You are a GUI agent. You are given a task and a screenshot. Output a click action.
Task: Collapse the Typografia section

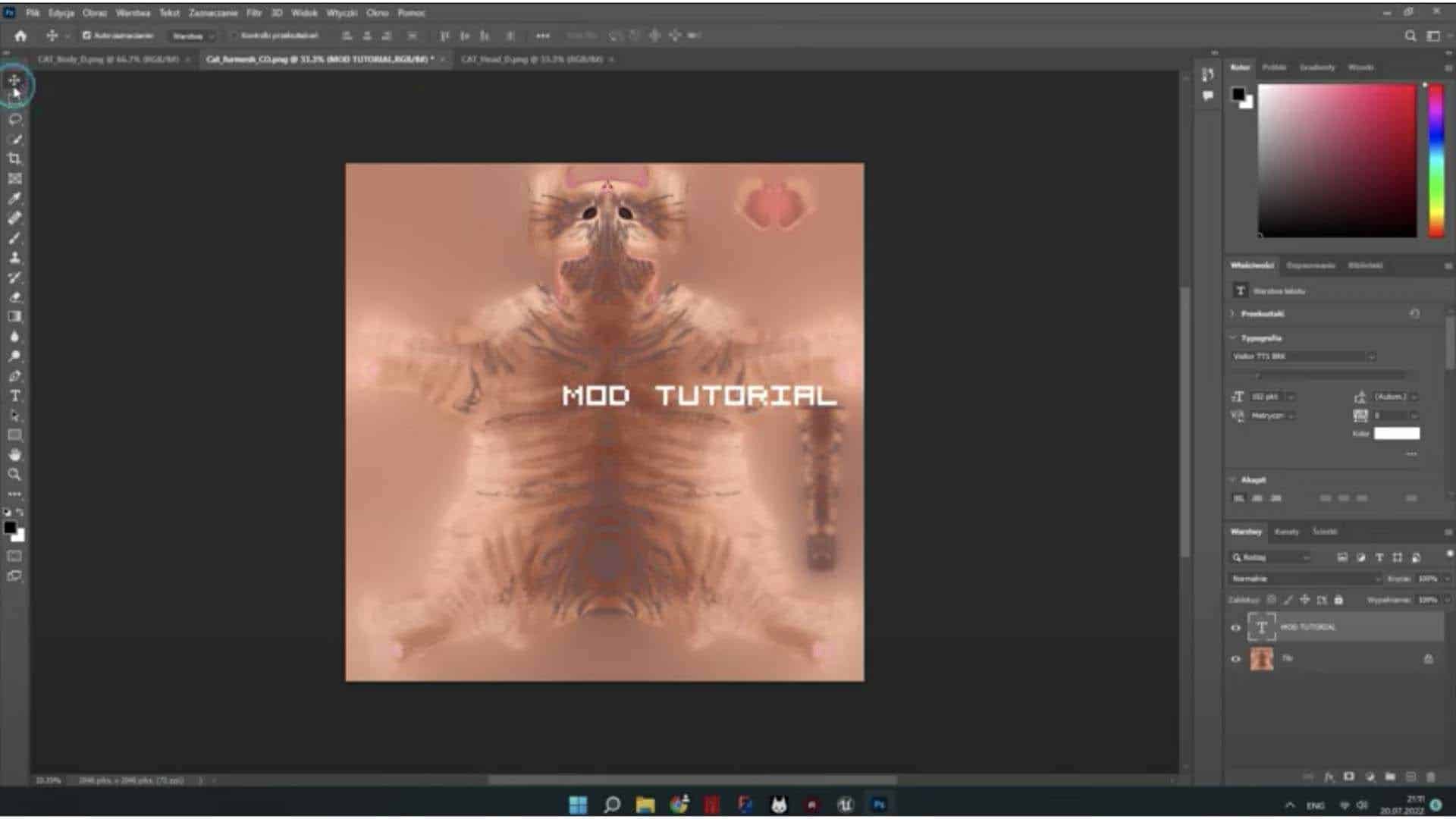1233,338
